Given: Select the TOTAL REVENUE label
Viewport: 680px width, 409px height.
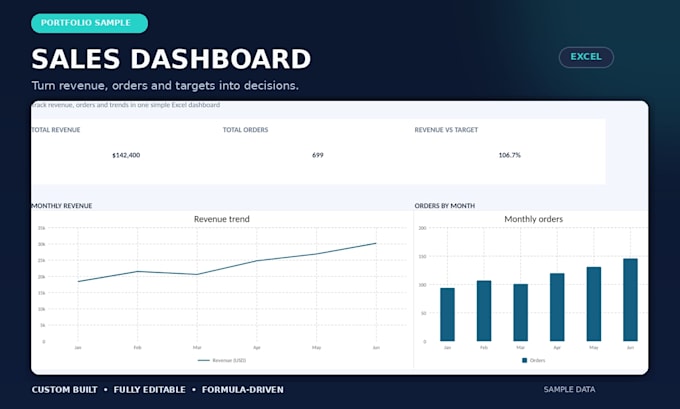Looking at the screenshot, I should pos(56,130).
